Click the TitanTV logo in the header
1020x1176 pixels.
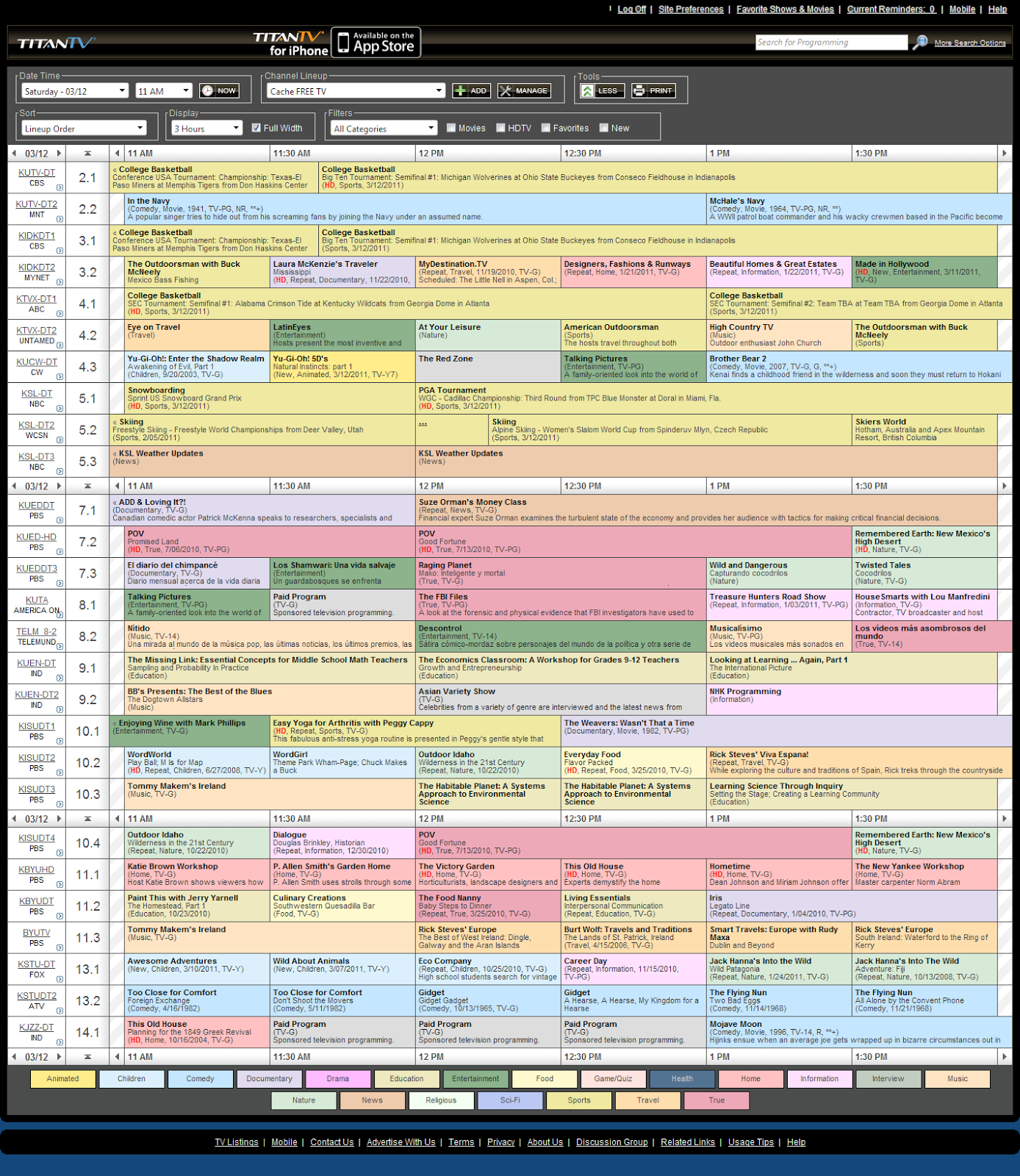57,43
